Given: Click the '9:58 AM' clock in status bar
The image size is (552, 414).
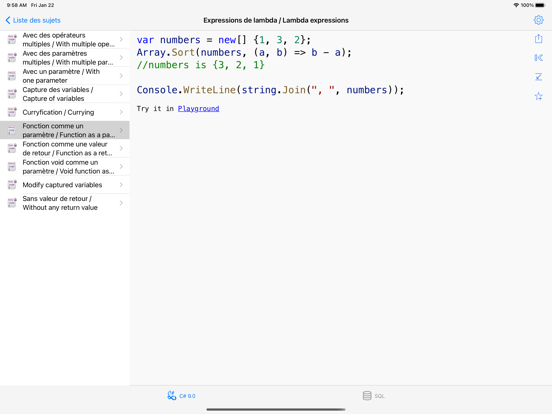Looking at the screenshot, I should [17, 5].
